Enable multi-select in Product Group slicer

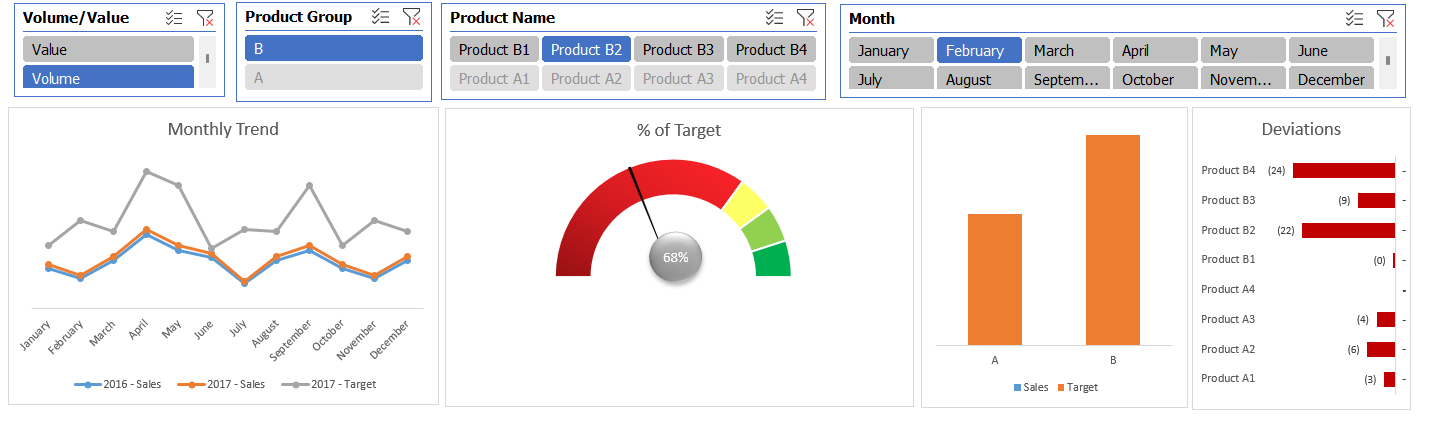[x=380, y=17]
